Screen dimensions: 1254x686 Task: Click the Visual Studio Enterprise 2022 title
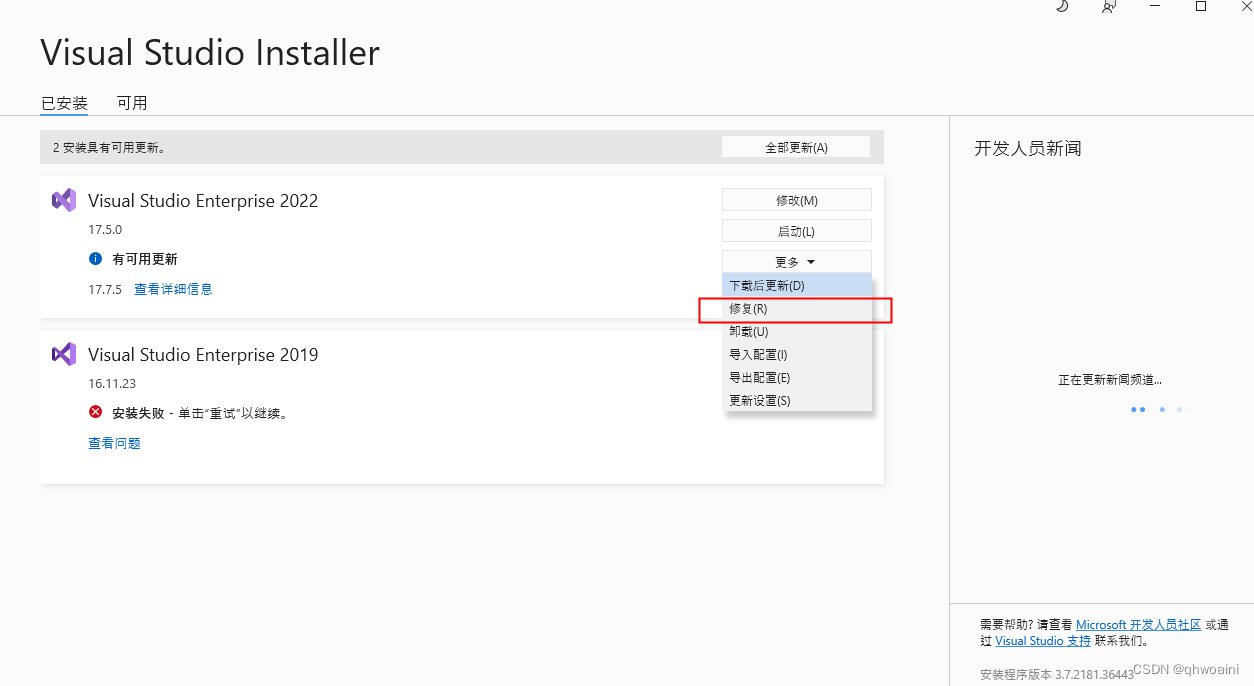click(x=203, y=200)
